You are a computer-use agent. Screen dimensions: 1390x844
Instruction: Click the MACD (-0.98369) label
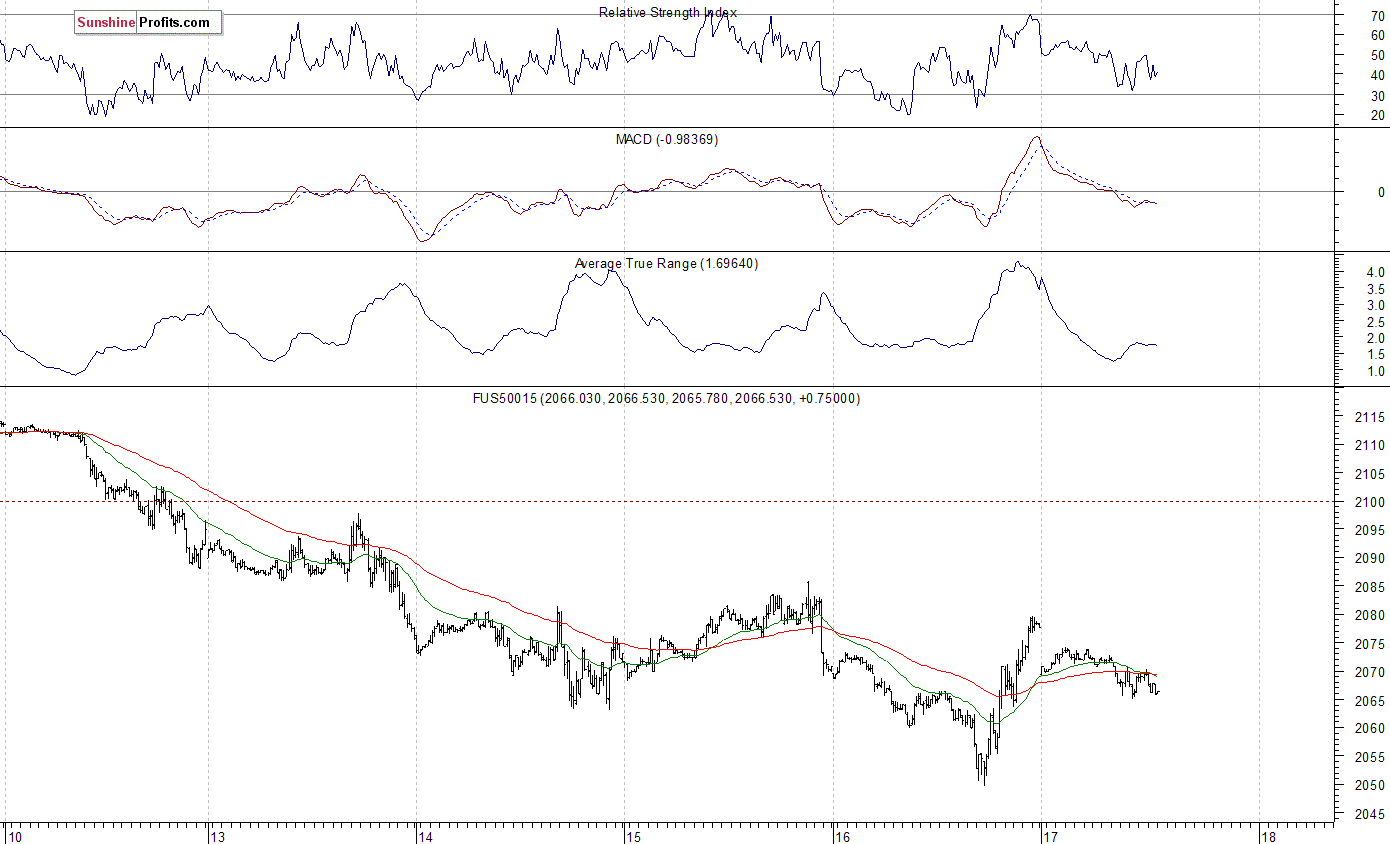[x=666, y=139]
